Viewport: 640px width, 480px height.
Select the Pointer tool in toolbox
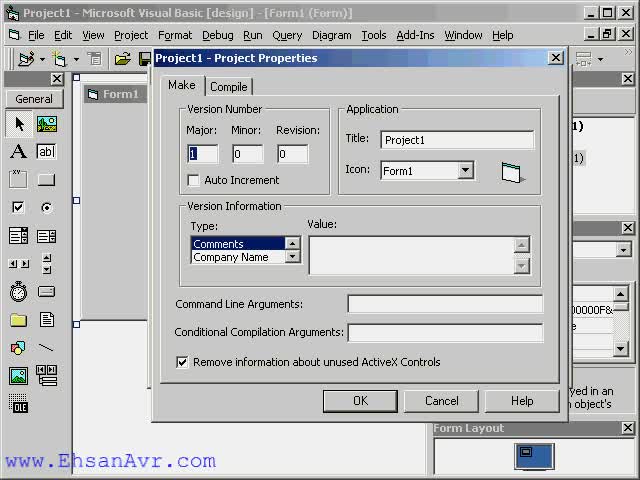click(x=19, y=124)
